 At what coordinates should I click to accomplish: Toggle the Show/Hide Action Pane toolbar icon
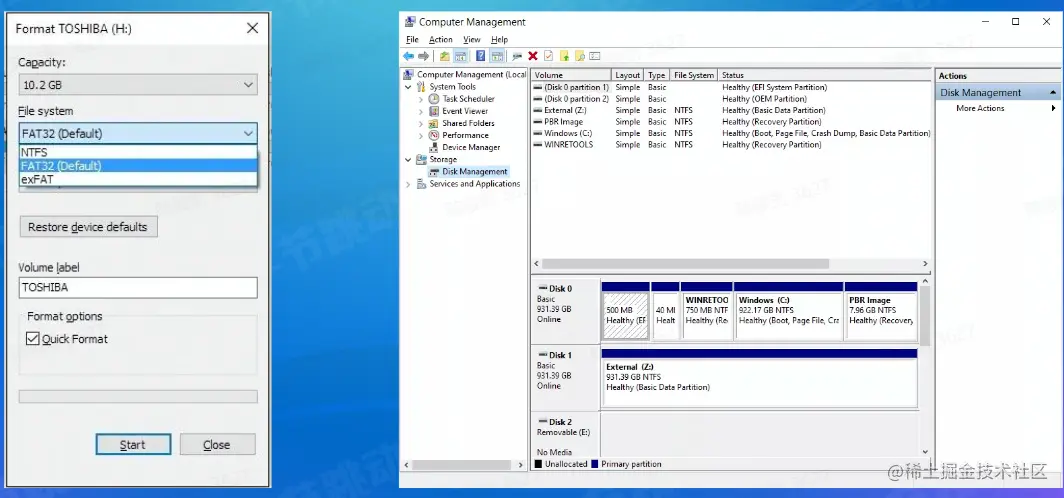(x=497, y=56)
